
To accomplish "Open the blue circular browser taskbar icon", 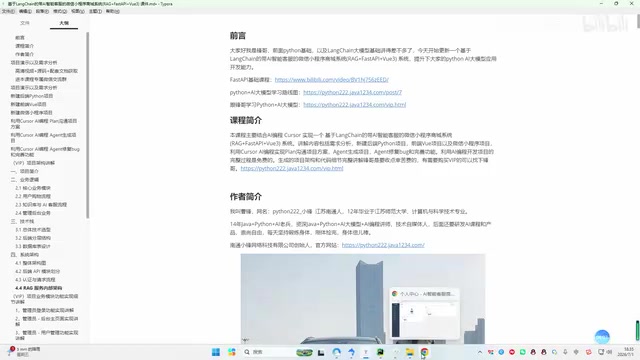I will (x=336, y=352).
